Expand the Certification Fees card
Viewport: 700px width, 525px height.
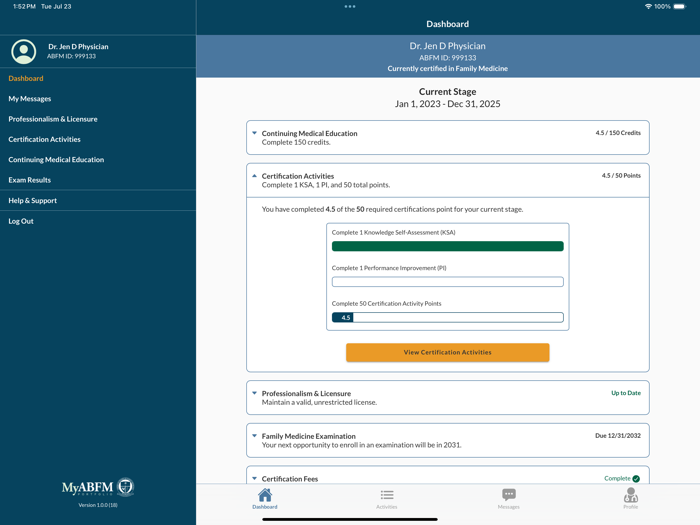(x=447, y=475)
